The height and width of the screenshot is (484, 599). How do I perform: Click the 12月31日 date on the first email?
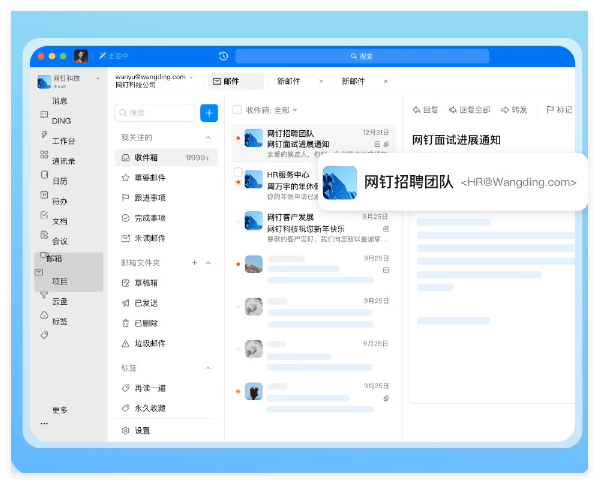click(x=376, y=133)
